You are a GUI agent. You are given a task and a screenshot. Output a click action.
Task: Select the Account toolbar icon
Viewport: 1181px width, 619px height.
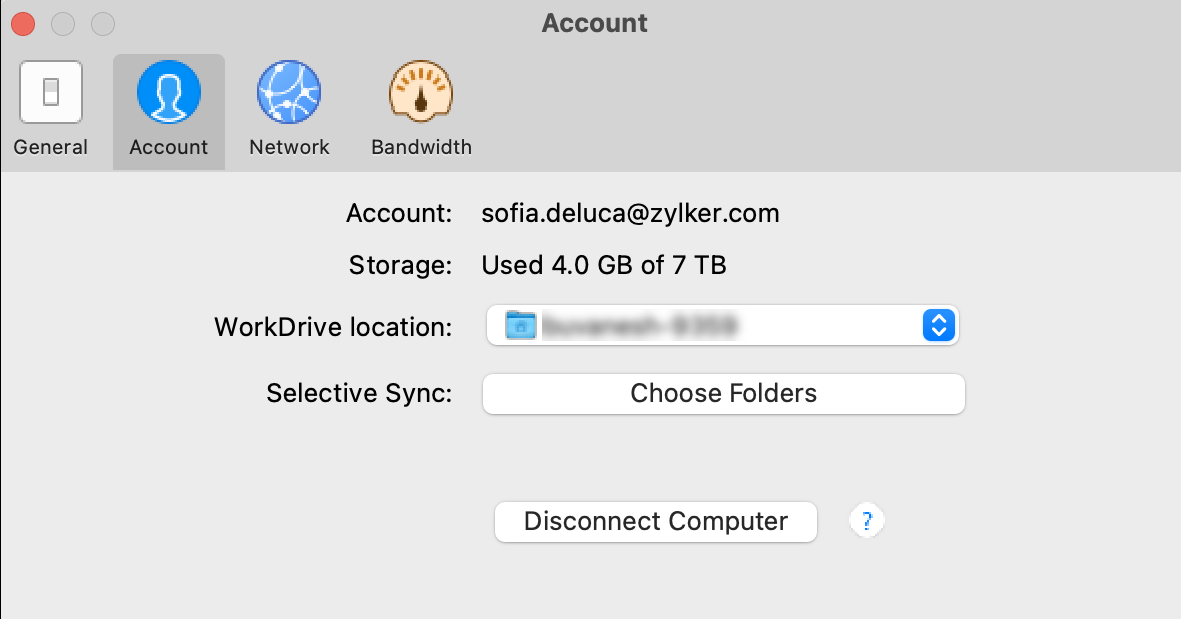click(x=169, y=111)
